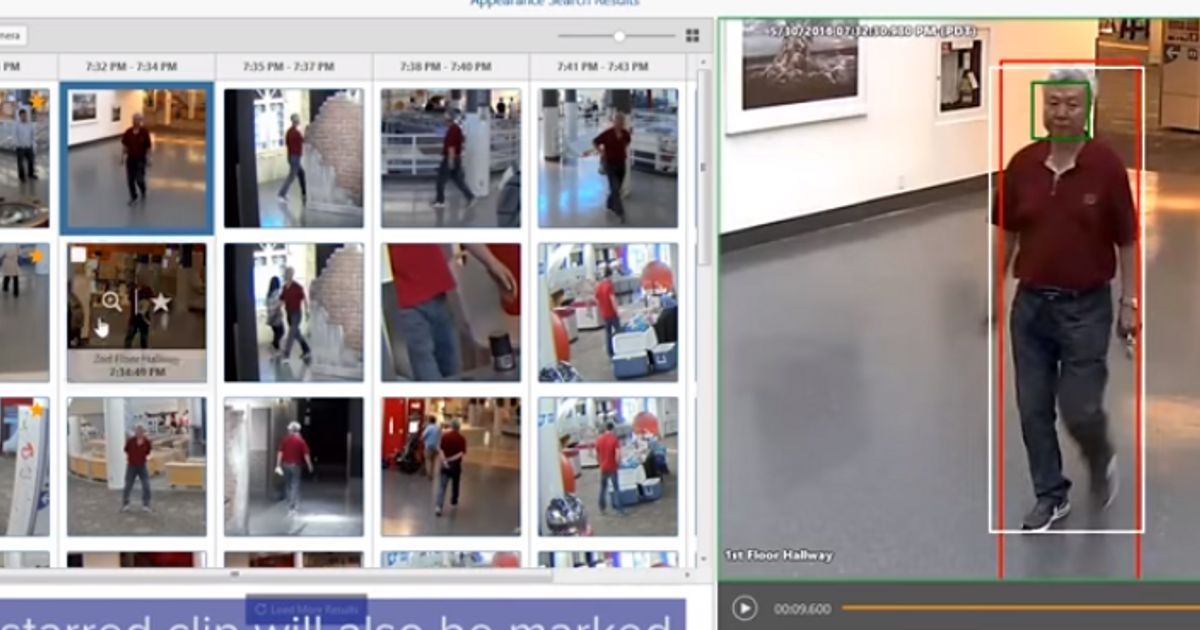The width and height of the screenshot is (1200, 630).
Task: Click the thumbnail size slider handle
Action: point(620,36)
